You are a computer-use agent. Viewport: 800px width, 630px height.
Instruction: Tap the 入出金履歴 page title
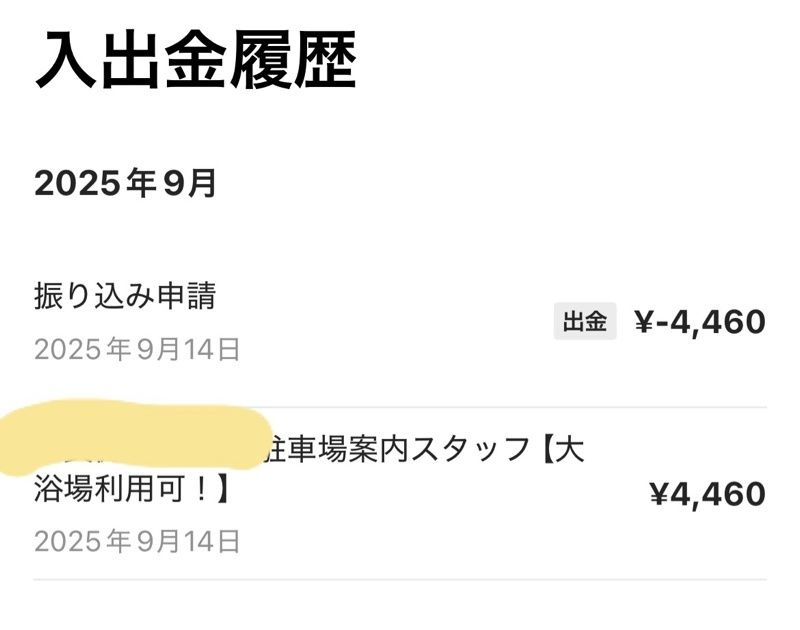click(x=195, y=62)
